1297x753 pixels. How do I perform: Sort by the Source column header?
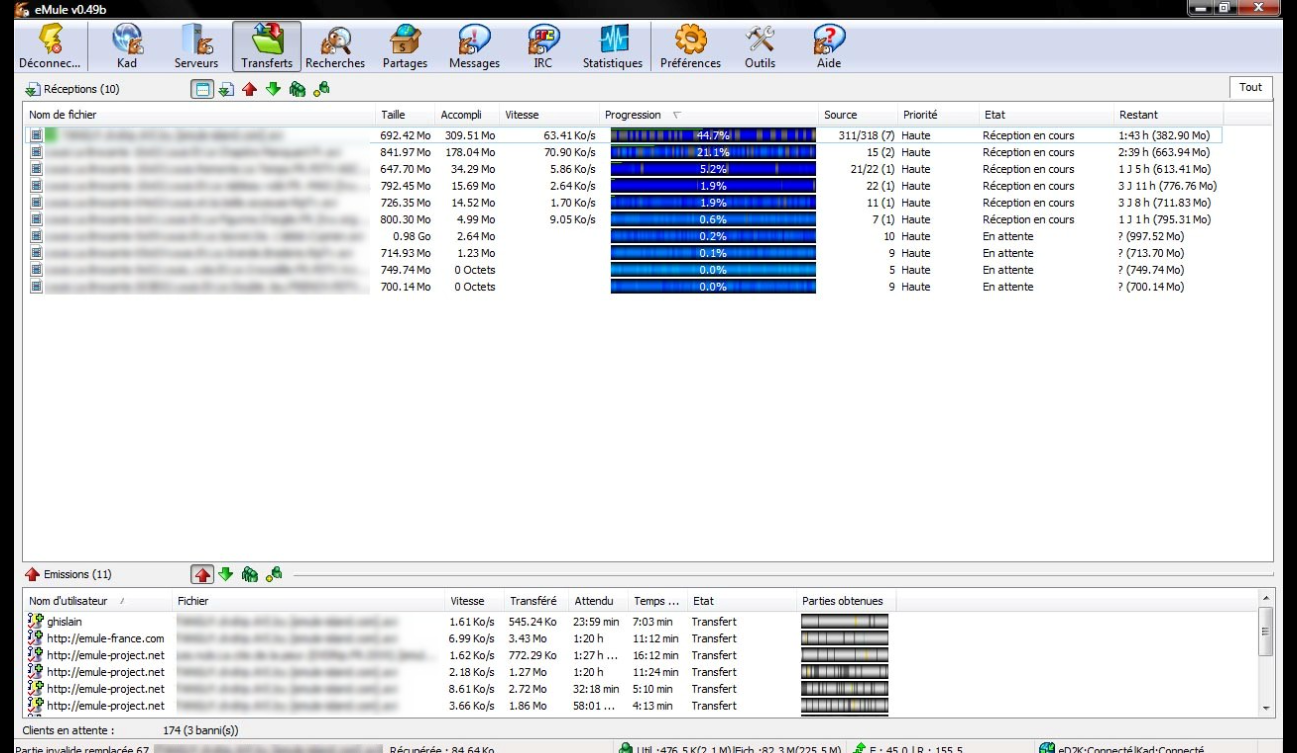(x=858, y=115)
